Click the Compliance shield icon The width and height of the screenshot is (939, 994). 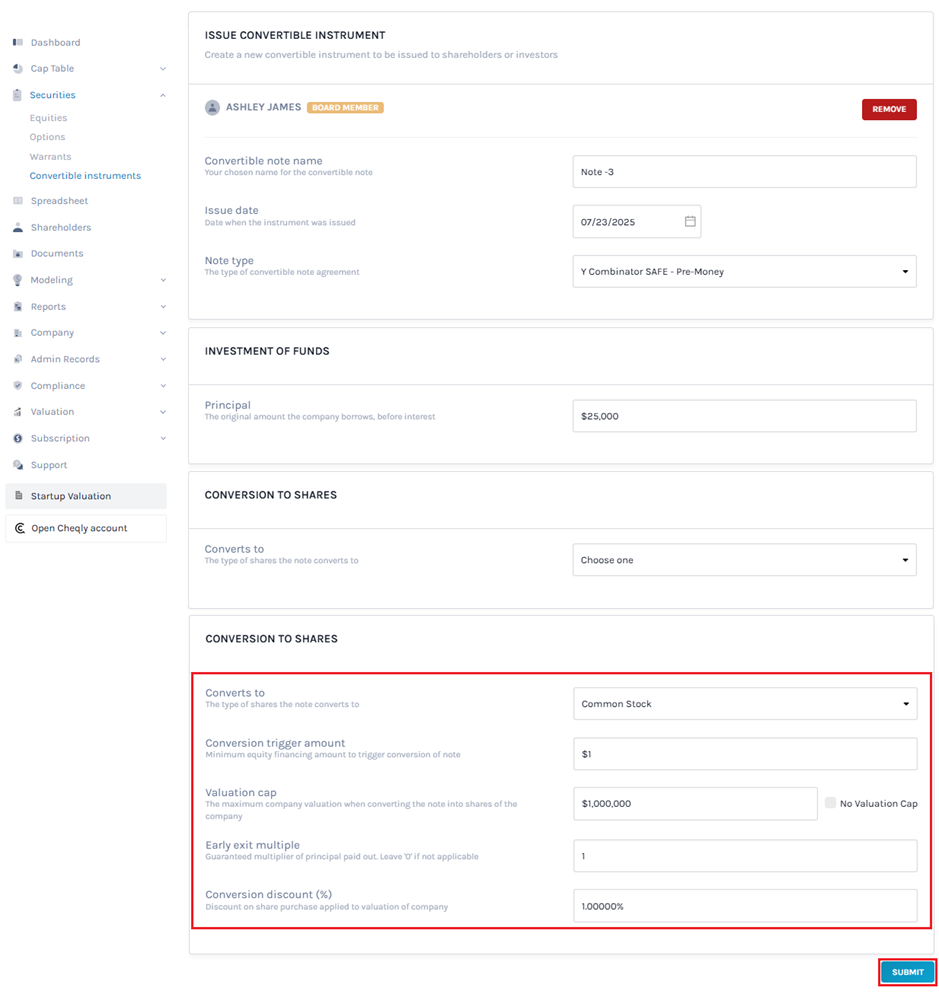coord(18,386)
